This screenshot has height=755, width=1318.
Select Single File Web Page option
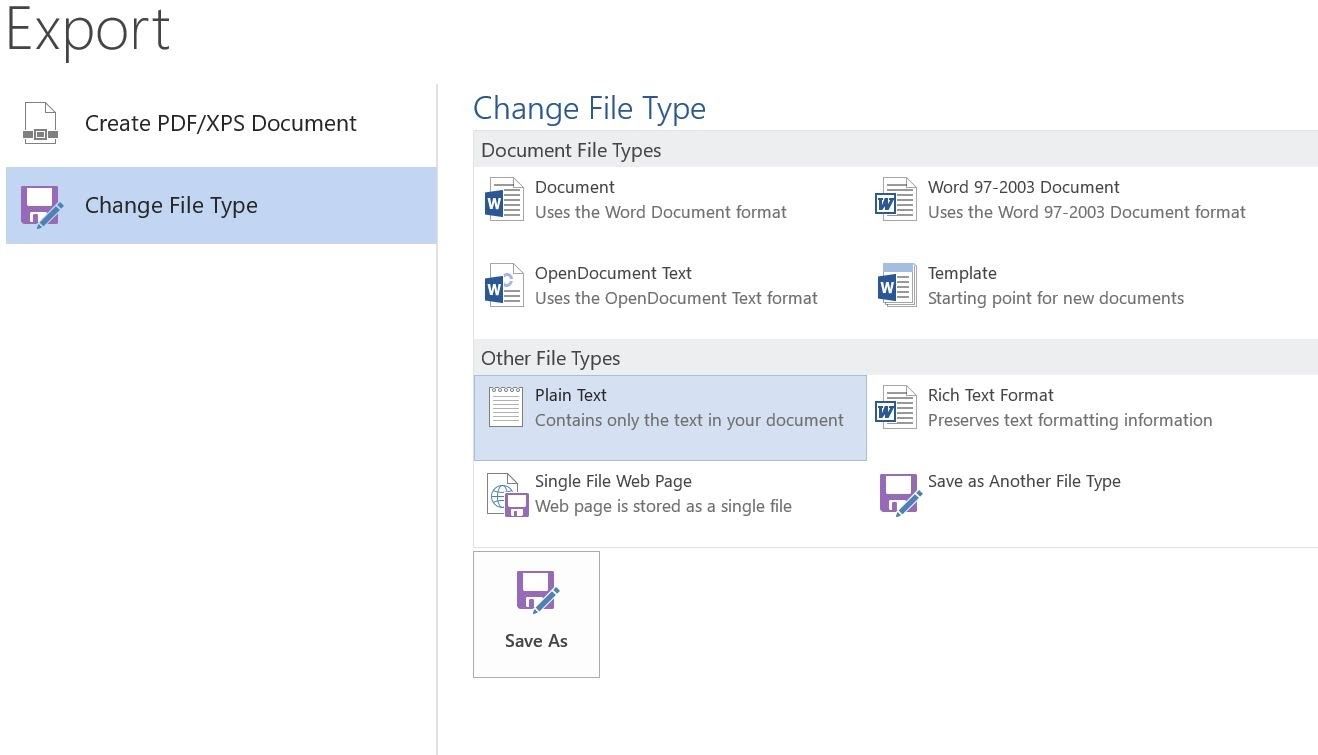coord(613,481)
